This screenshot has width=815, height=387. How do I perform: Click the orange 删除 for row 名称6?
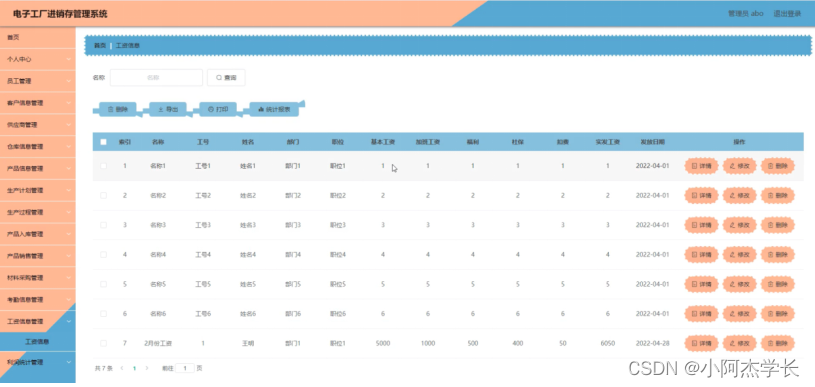coord(778,314)
